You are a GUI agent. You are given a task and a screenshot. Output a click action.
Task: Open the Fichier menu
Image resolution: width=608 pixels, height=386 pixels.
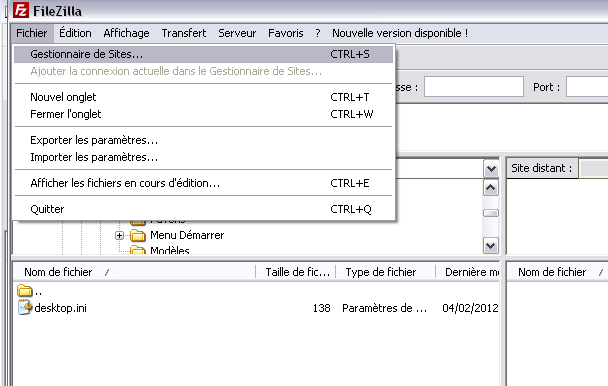click(31, 33)
